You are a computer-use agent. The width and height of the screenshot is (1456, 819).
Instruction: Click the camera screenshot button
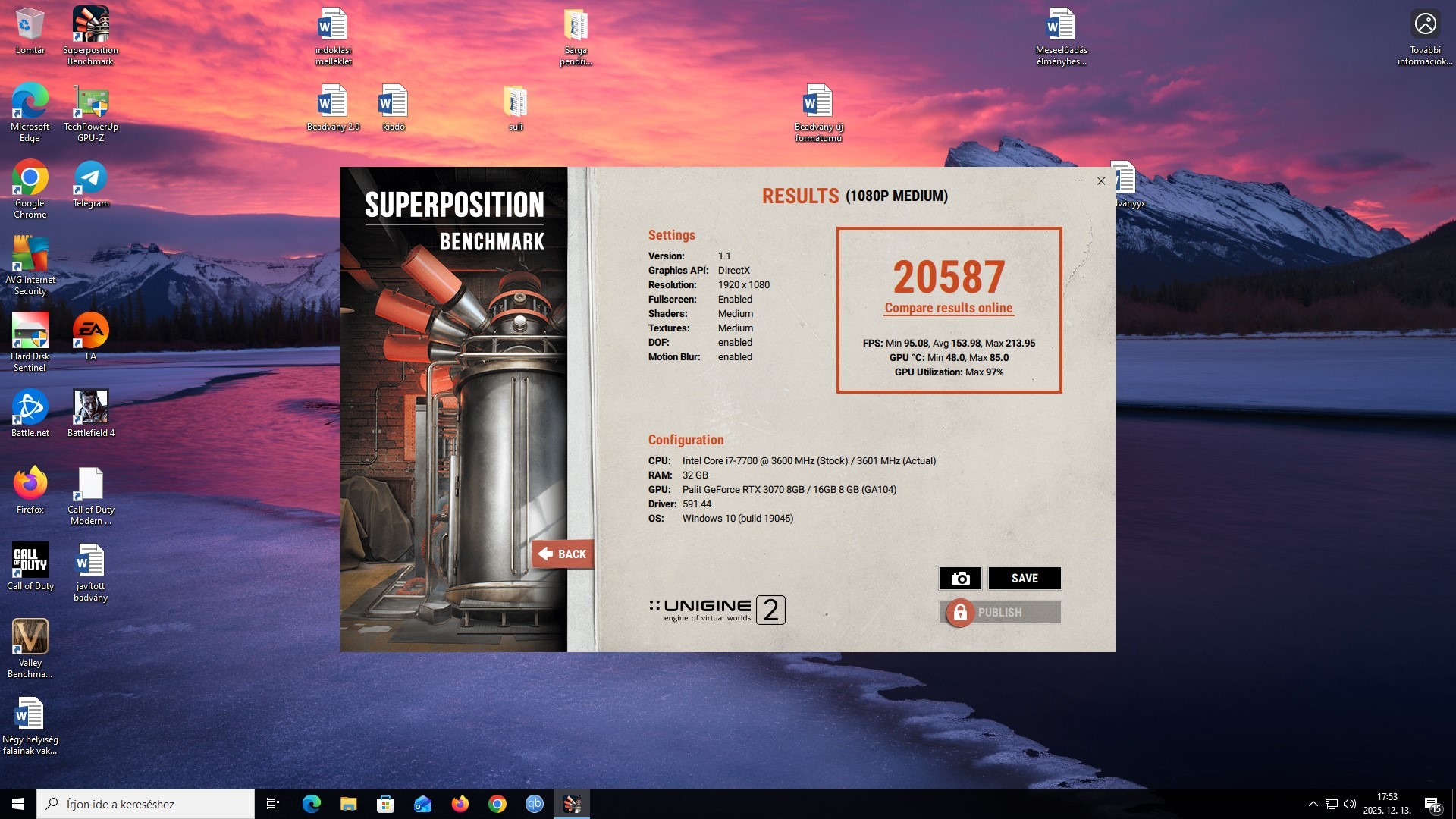[x=960, y=579]
